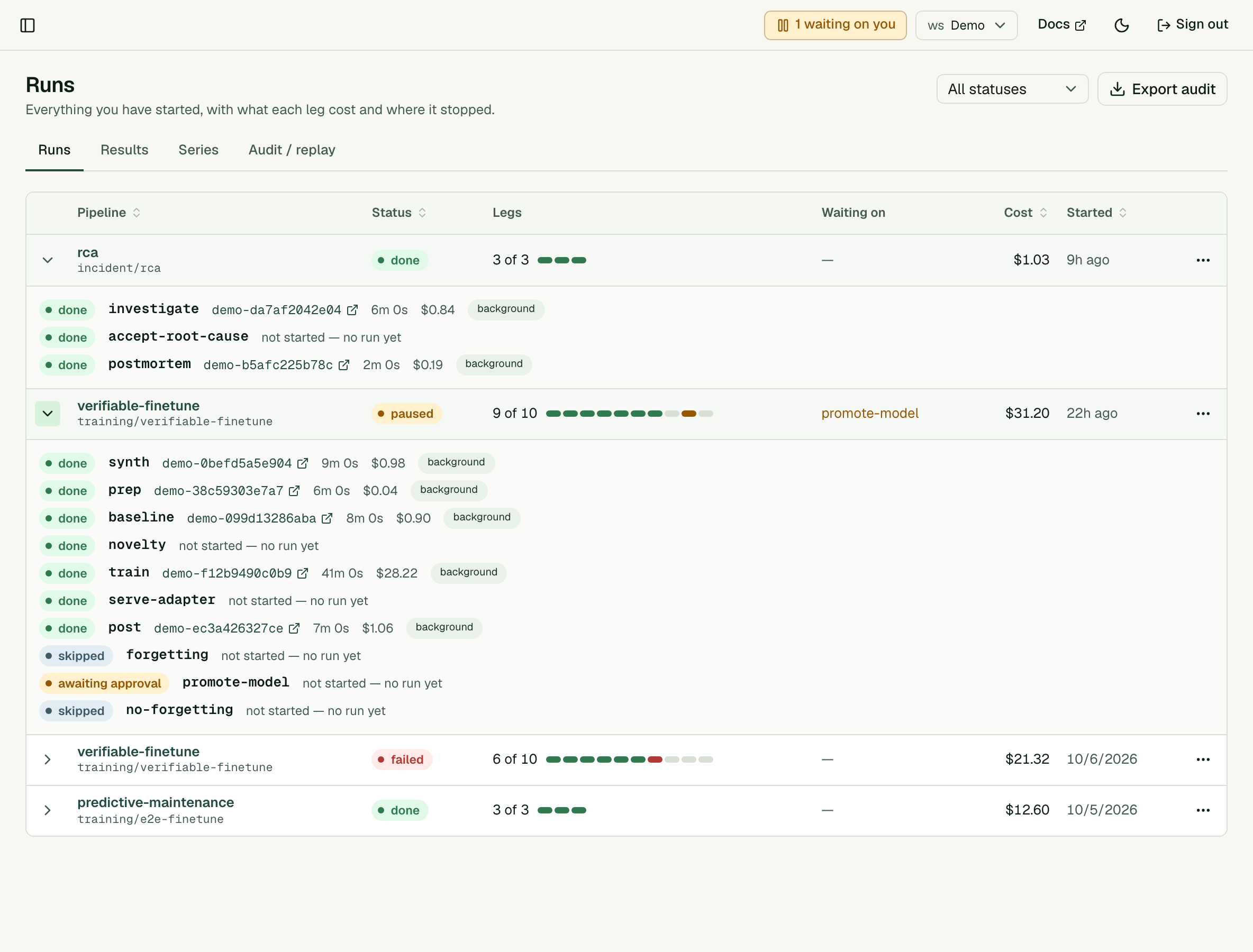
Task: Open external link for demo-da7af2042e04
Action: [x=352, y=310]
